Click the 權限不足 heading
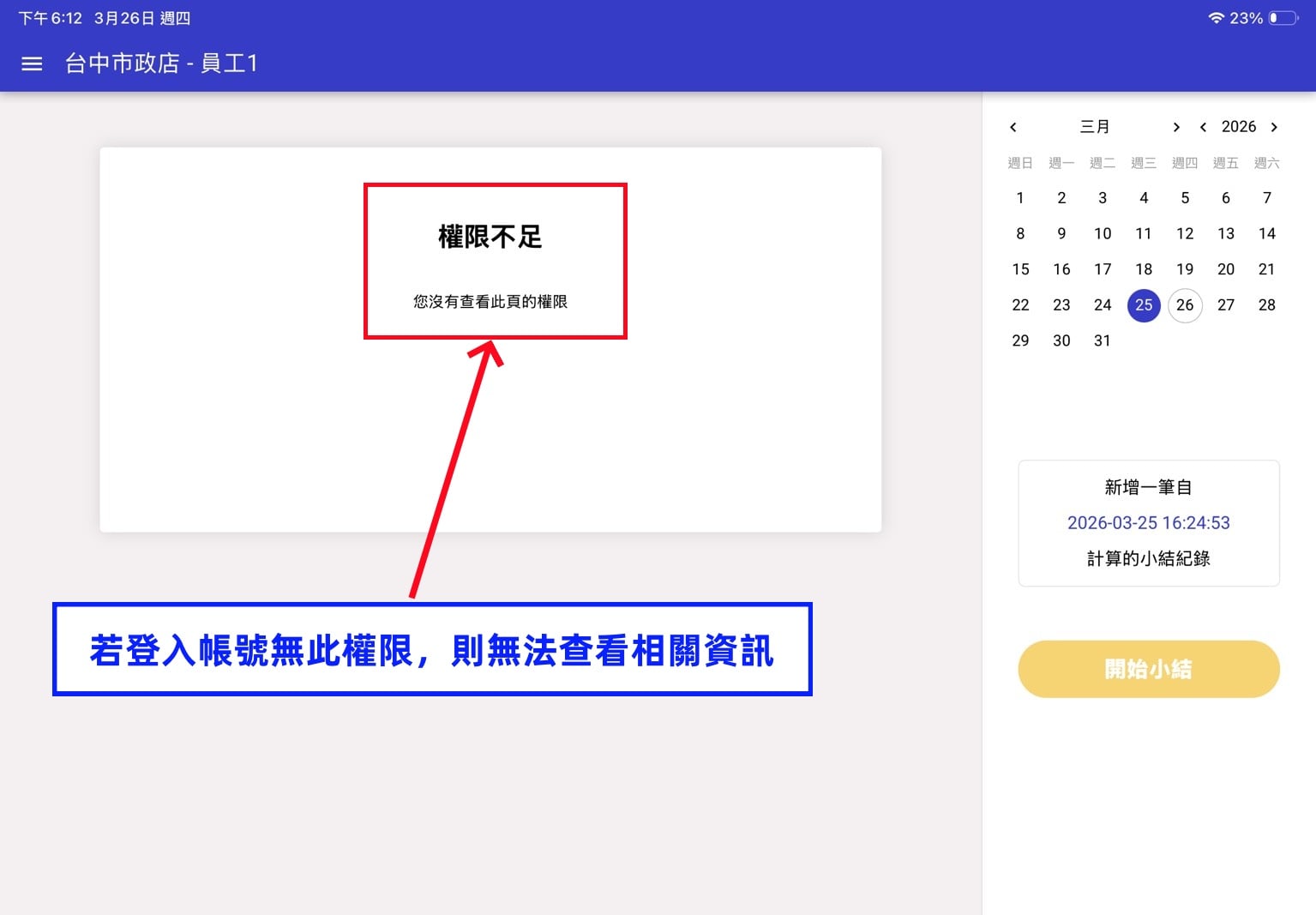Viewport: 1316px width, 915px height. 490,237
